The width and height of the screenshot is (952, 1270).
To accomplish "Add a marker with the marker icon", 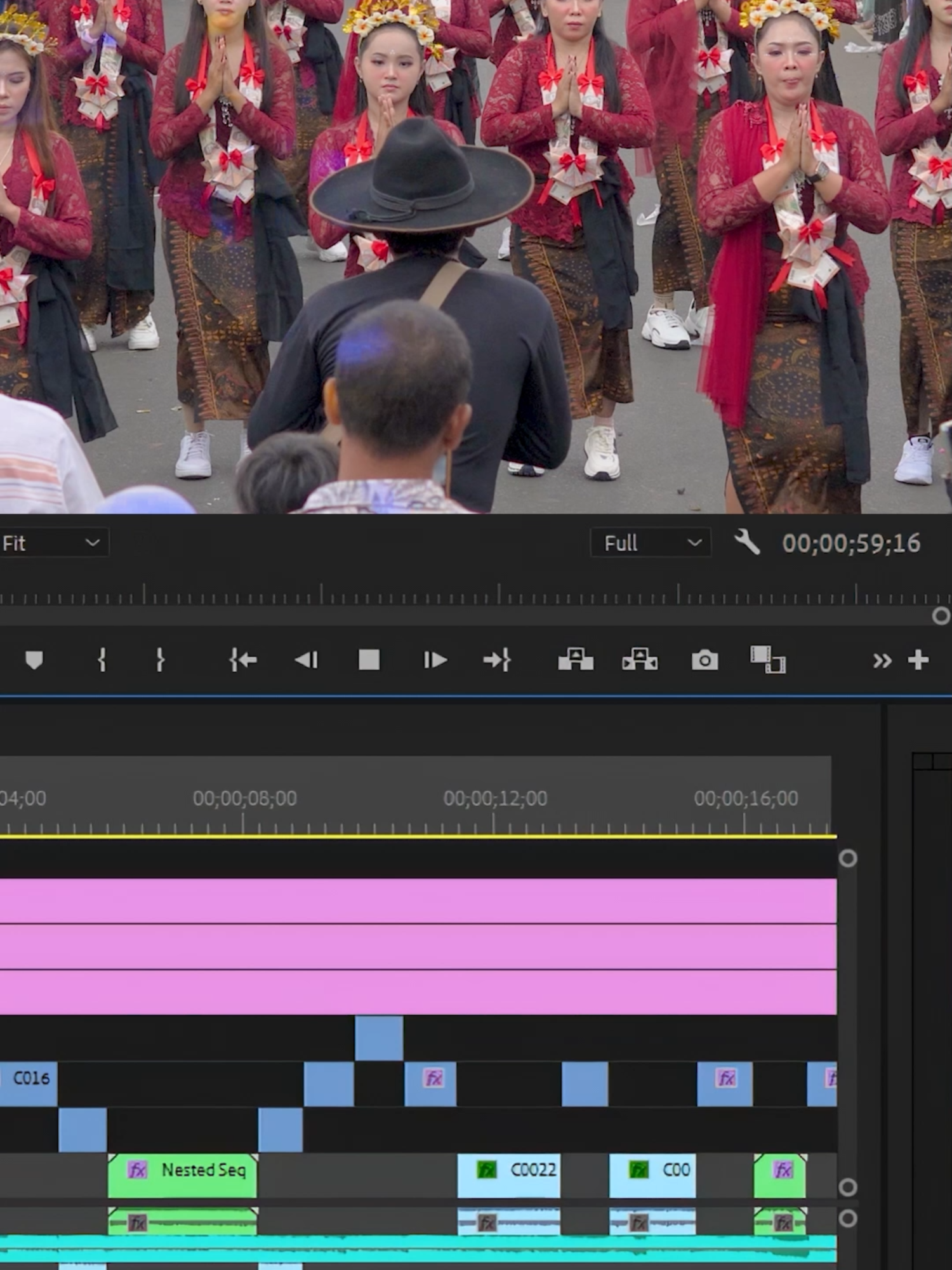I will [x=34, y=660].
